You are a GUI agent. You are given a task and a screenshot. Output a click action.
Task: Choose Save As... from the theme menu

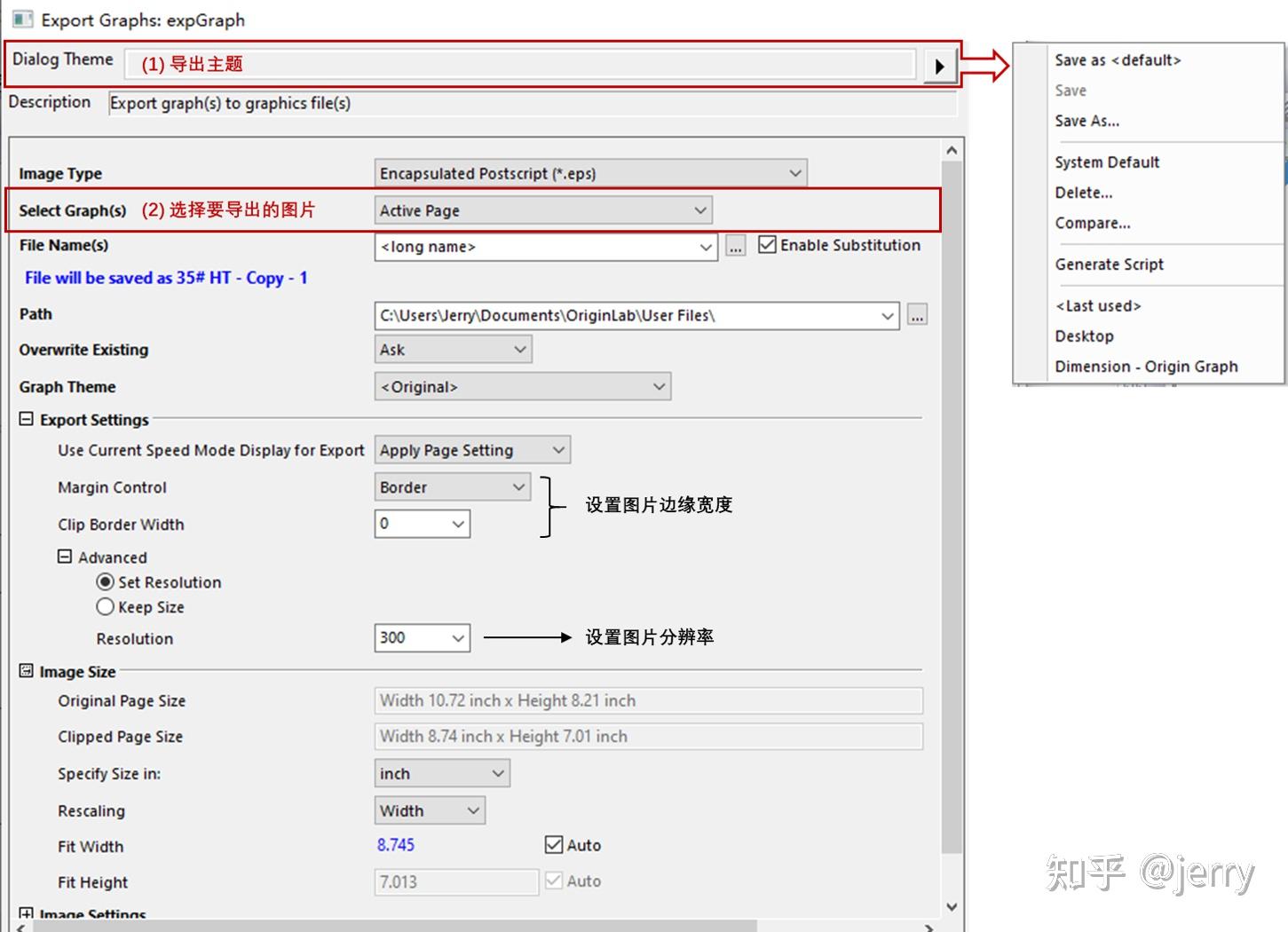[1087, 121]
